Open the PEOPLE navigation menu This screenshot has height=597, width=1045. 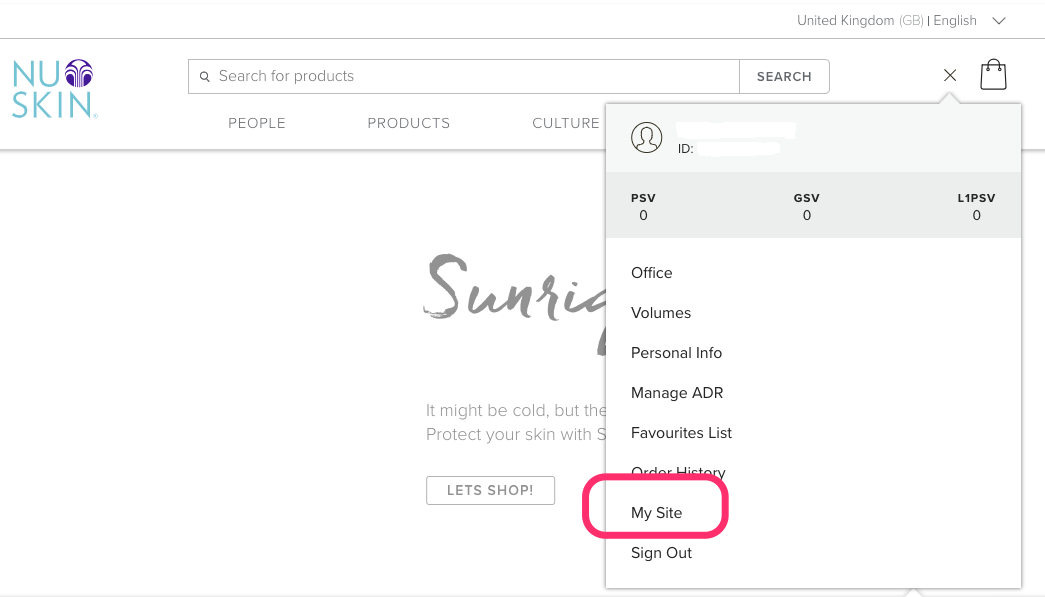[x=257, y=123]
